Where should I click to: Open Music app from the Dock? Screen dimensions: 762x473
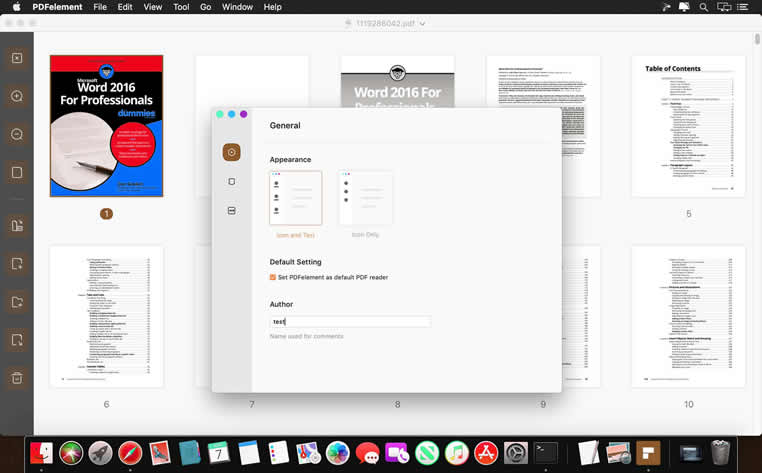456,453
